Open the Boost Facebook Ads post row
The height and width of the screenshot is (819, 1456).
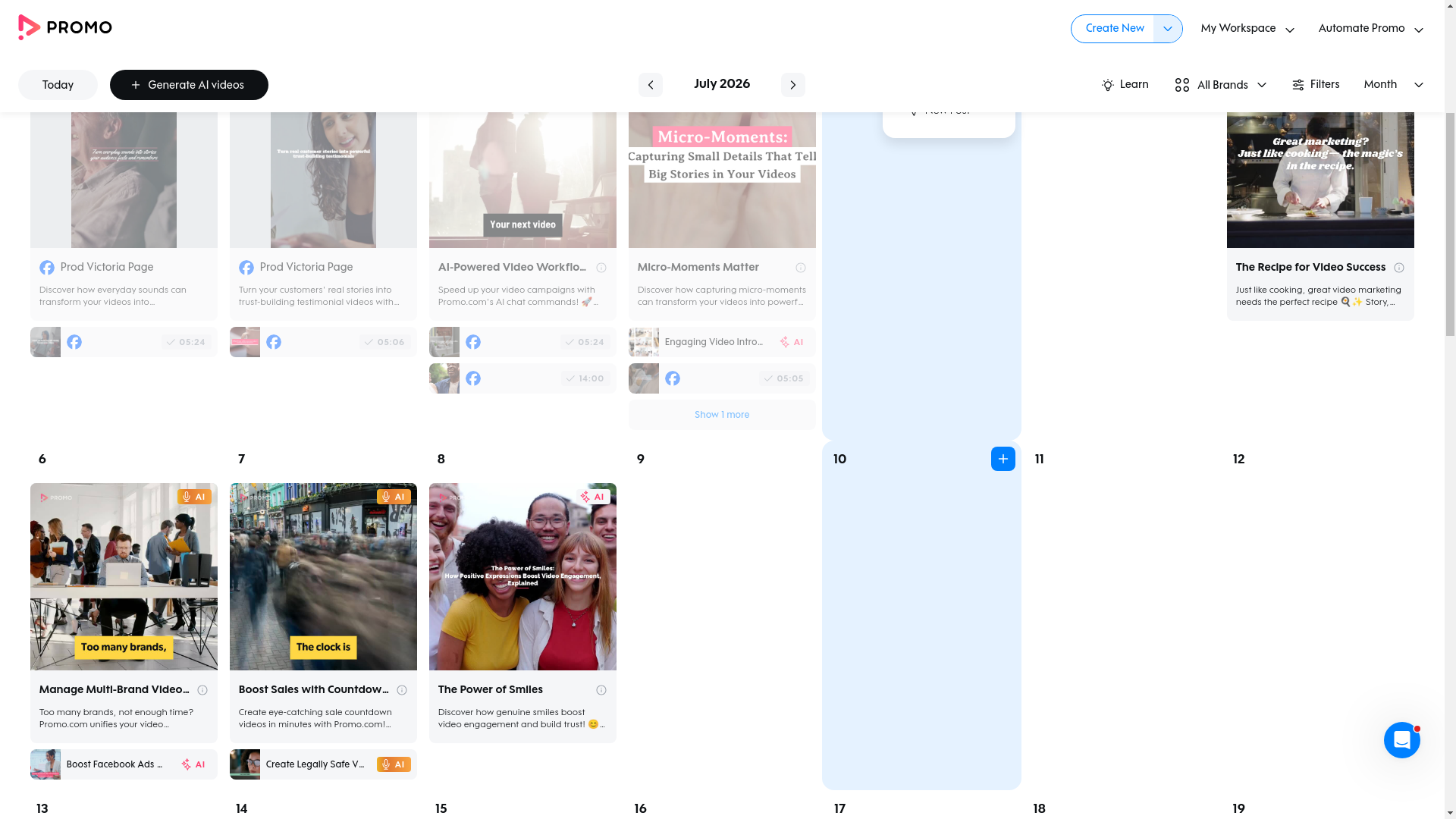(124, 764)
